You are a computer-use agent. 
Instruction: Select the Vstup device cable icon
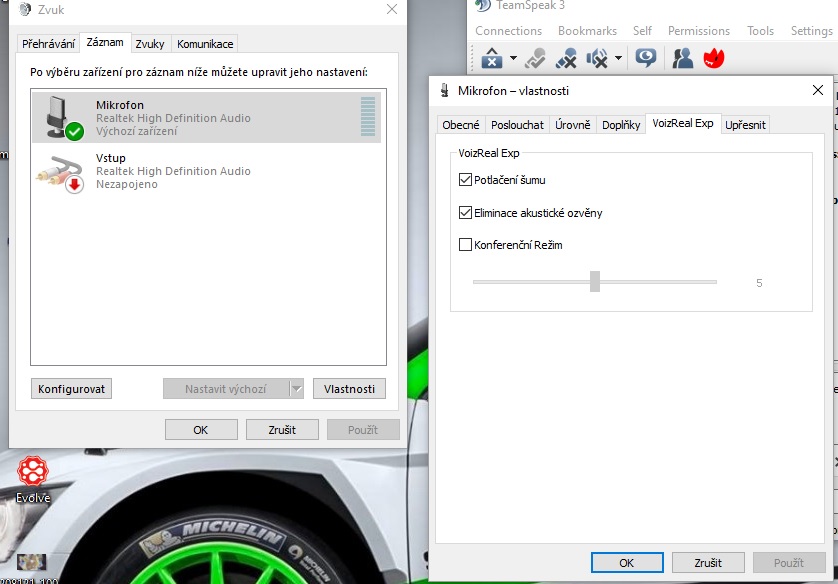[60, 174]
